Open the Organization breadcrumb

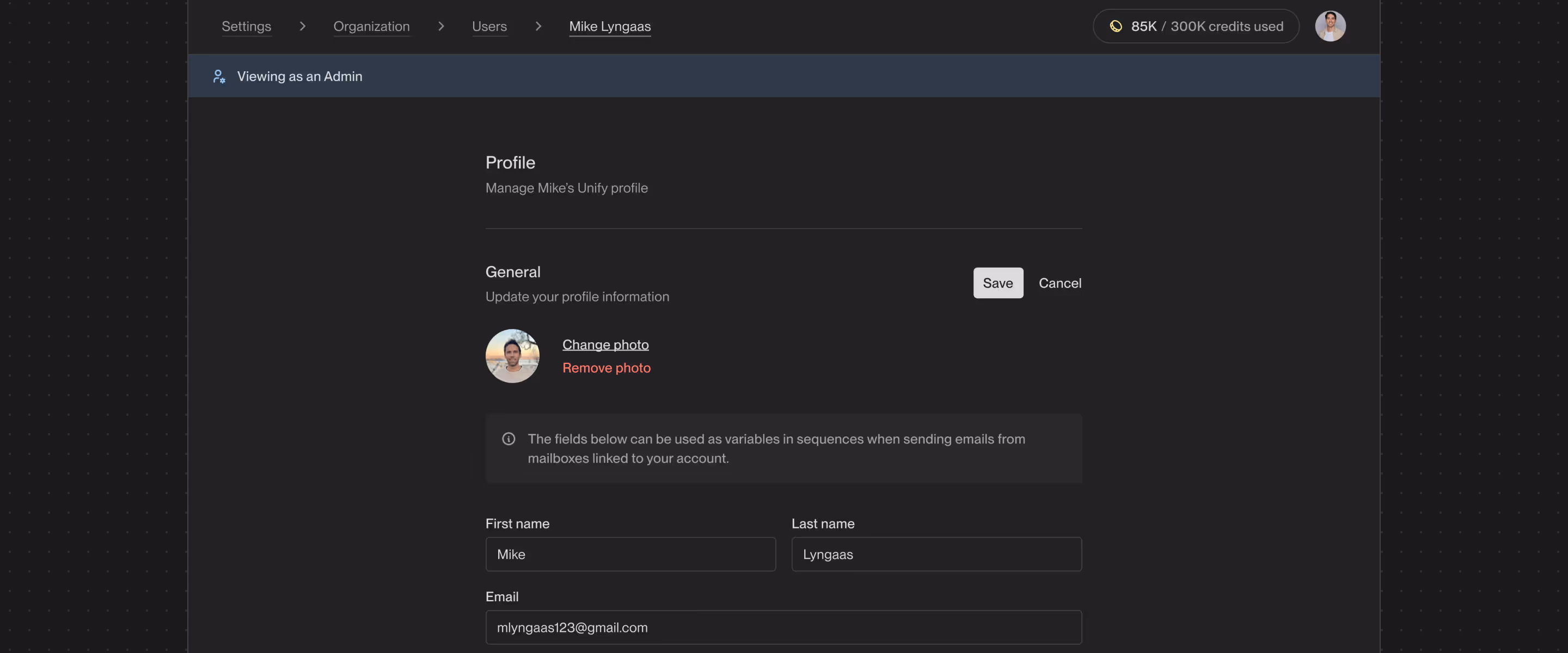click(x=371, y=26)
